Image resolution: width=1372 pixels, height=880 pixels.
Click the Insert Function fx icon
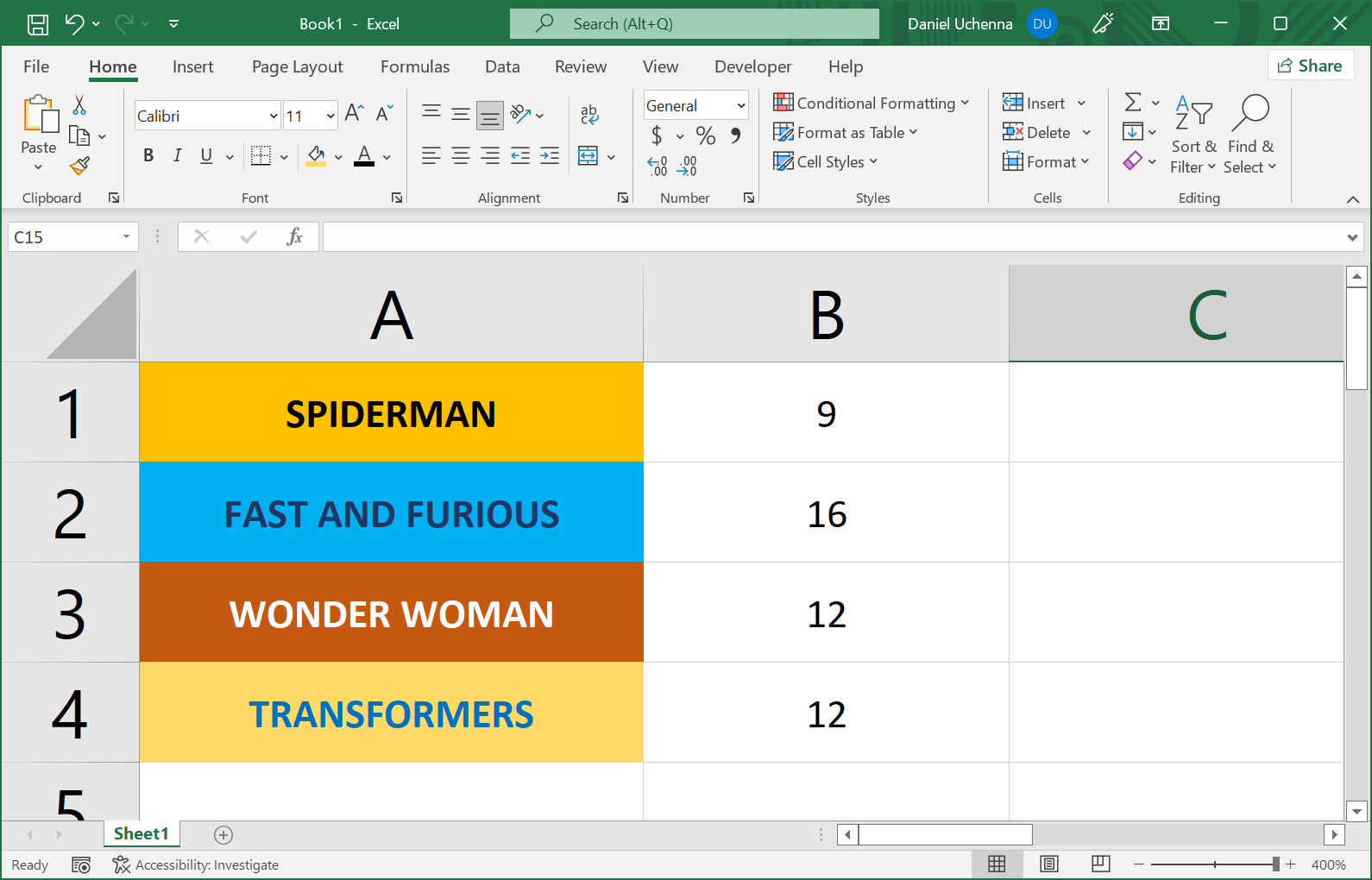coord(294,236)
